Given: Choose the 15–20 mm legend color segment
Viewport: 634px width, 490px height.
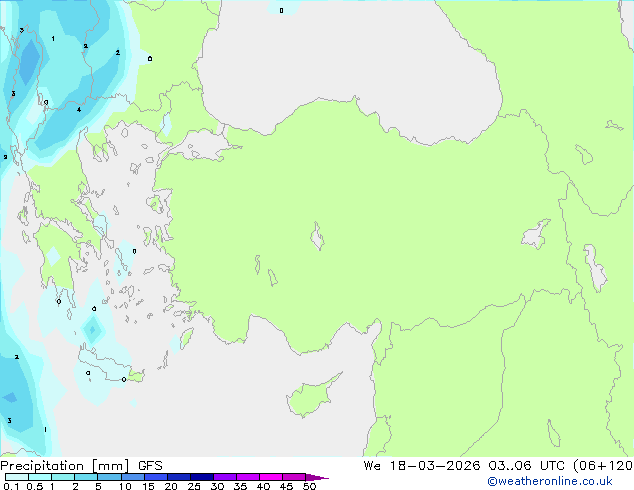Looking at the screenshot, I should 156,477.
